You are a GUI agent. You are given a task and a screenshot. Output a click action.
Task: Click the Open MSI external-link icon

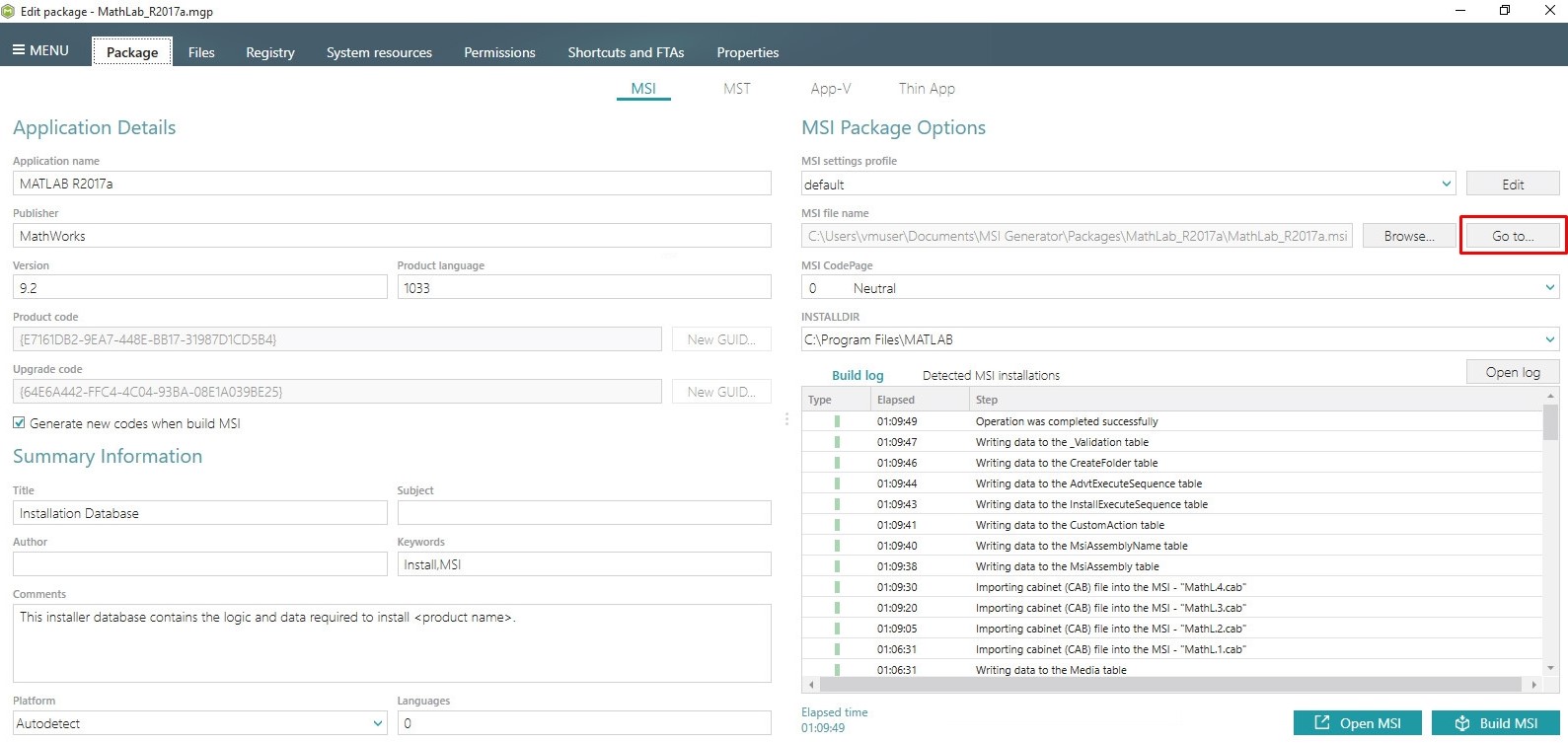click(x=1322, y=723)
